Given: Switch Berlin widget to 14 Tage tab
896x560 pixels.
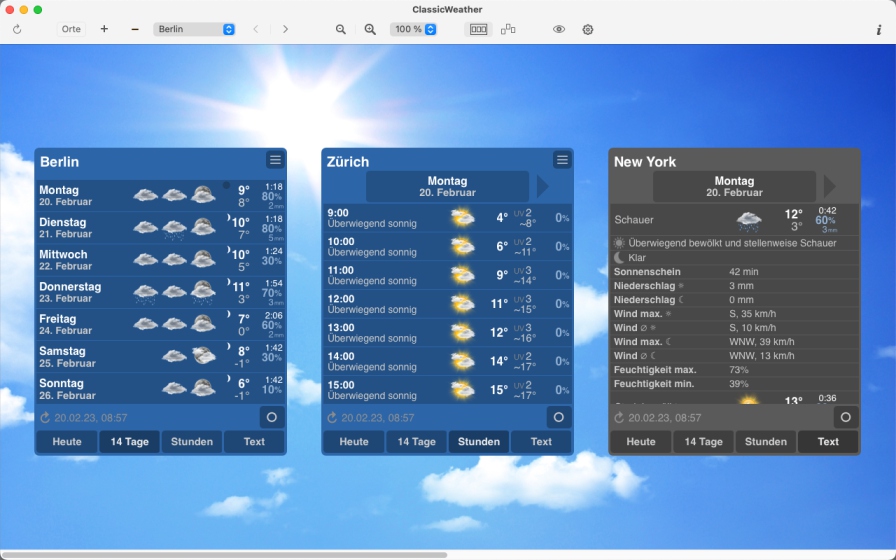Looking at the screenshot, I should [130, 442].
